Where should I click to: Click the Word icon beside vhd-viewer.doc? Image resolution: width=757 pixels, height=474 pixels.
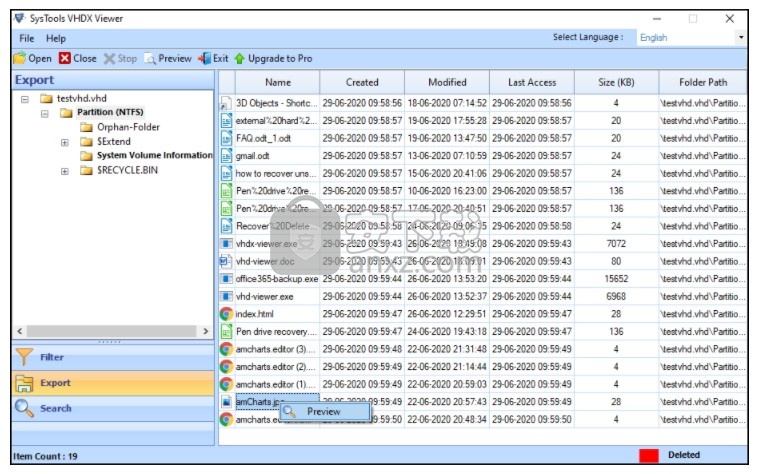click(226, 262)
